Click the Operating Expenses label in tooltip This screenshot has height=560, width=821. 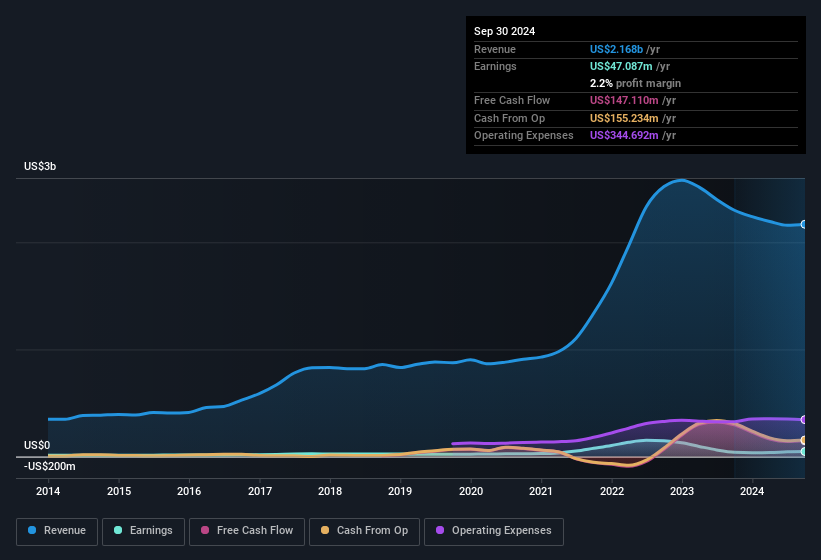pos(524,136)
